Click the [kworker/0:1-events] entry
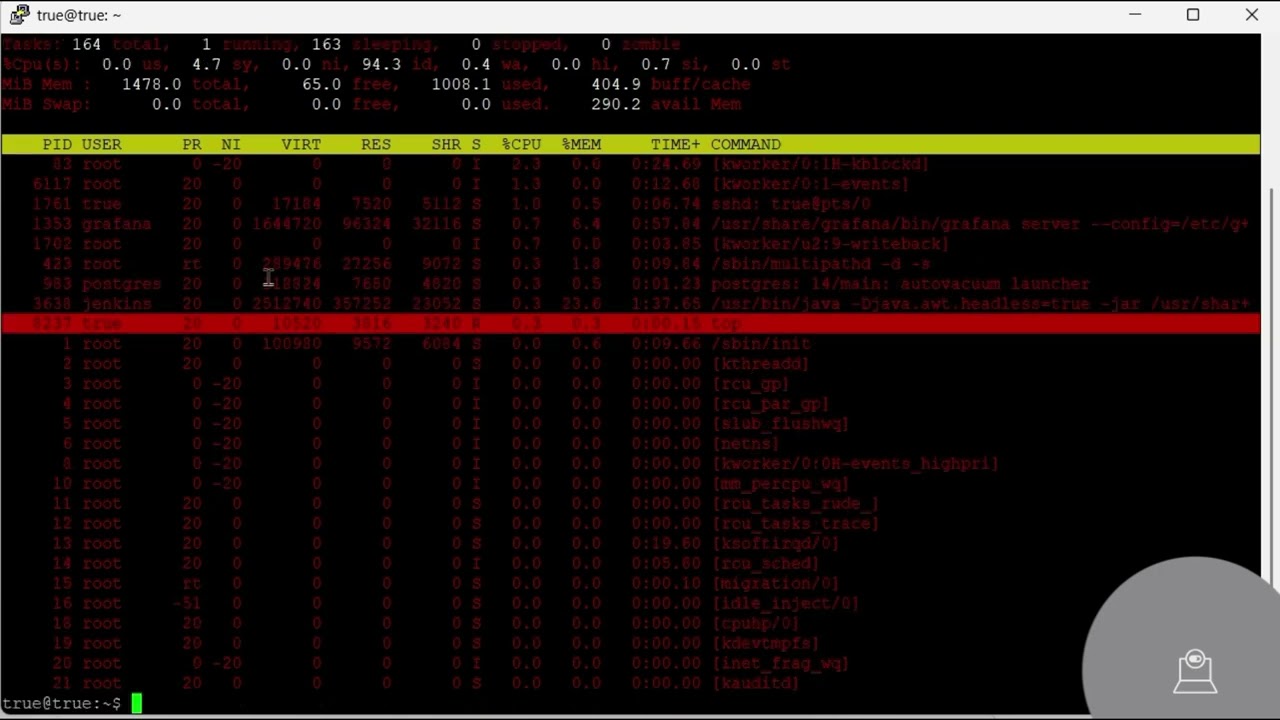The width and height of the screenshot is (1280, 720). (x=810, y=184)
